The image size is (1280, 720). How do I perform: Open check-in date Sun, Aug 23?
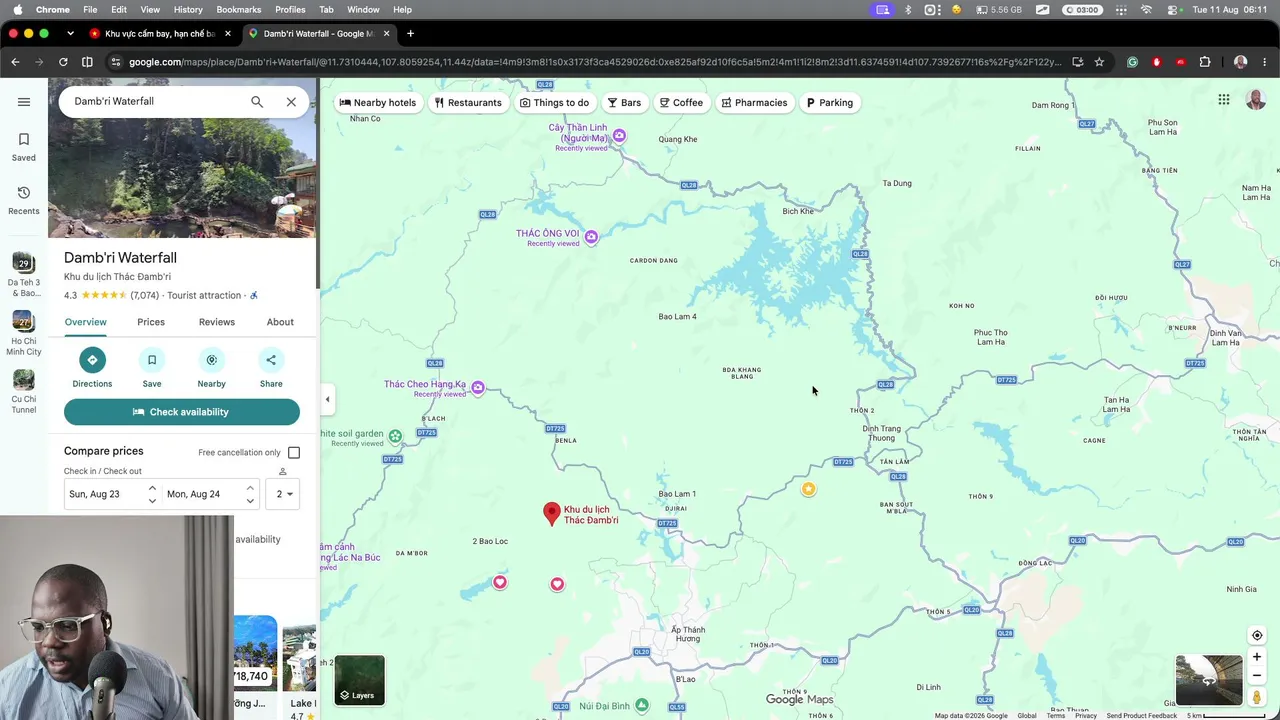point(111,494)
